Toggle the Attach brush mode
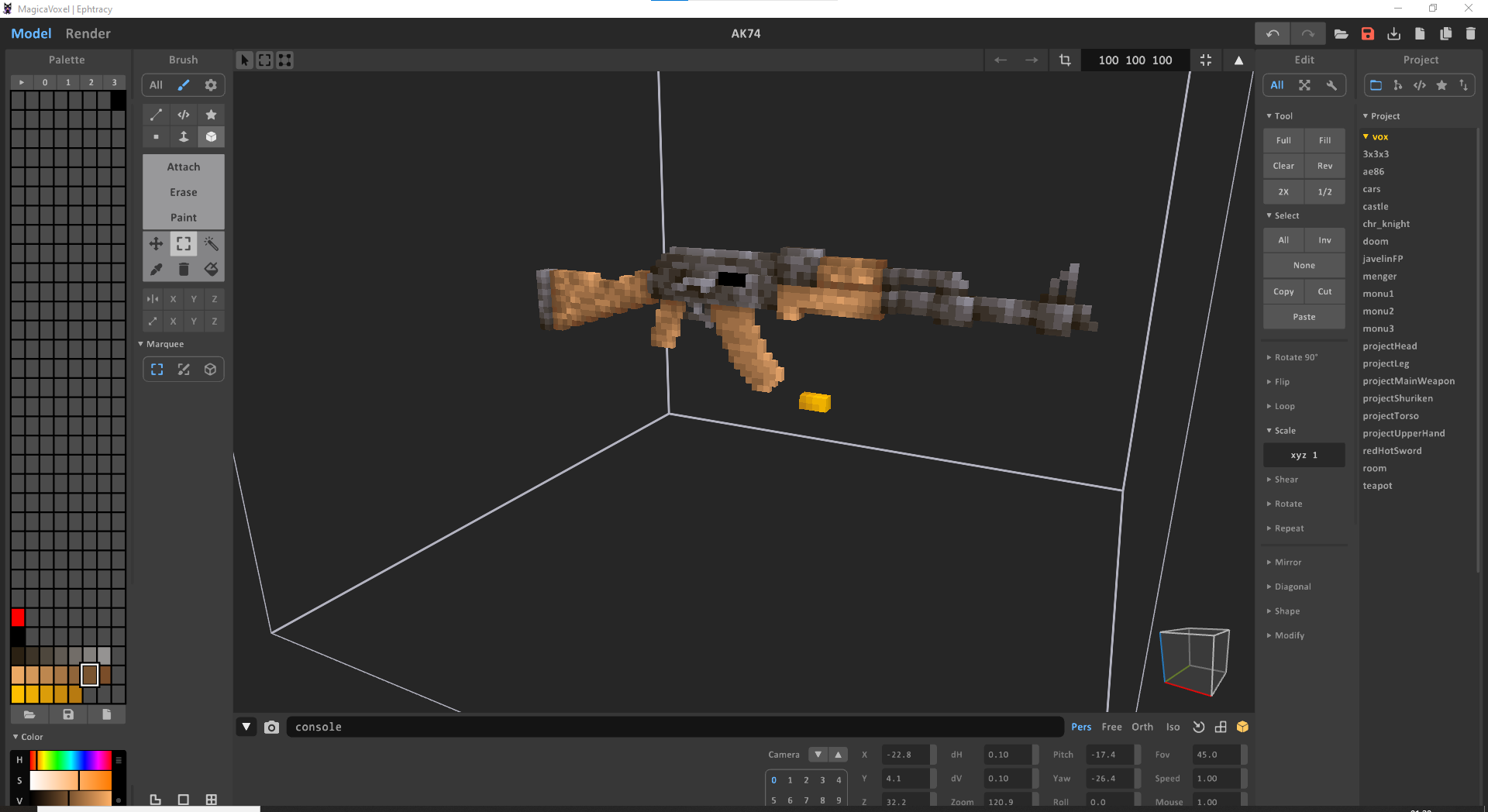This screenshot has height=812, width=1488. coord(184,167)
